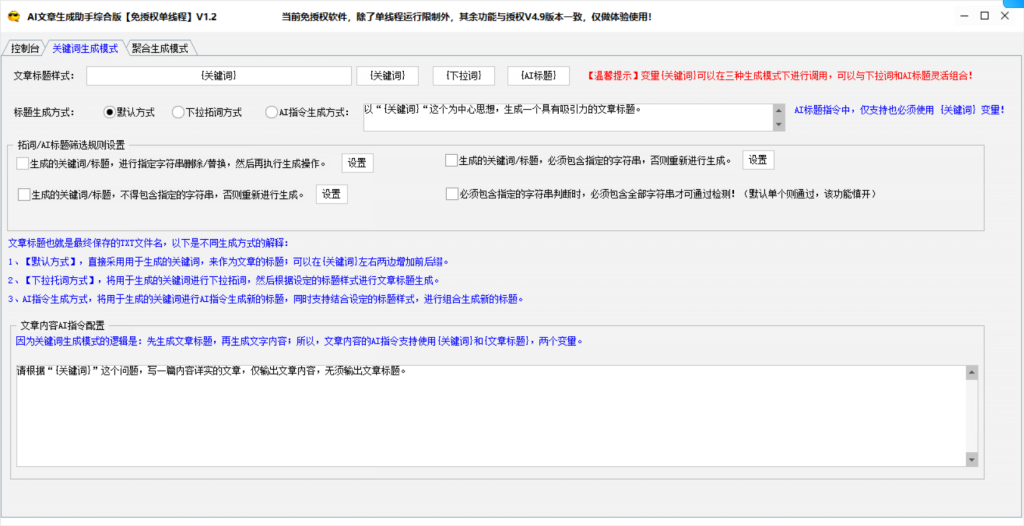Switch to the 控制台 tab
The width and height of the screenshot is (1024, 526).
click(x=25, y=48)
